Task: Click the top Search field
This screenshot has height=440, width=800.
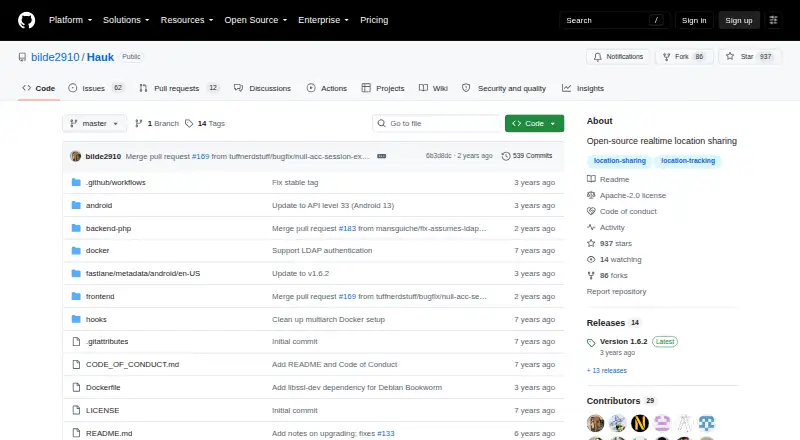Action: 614,20
